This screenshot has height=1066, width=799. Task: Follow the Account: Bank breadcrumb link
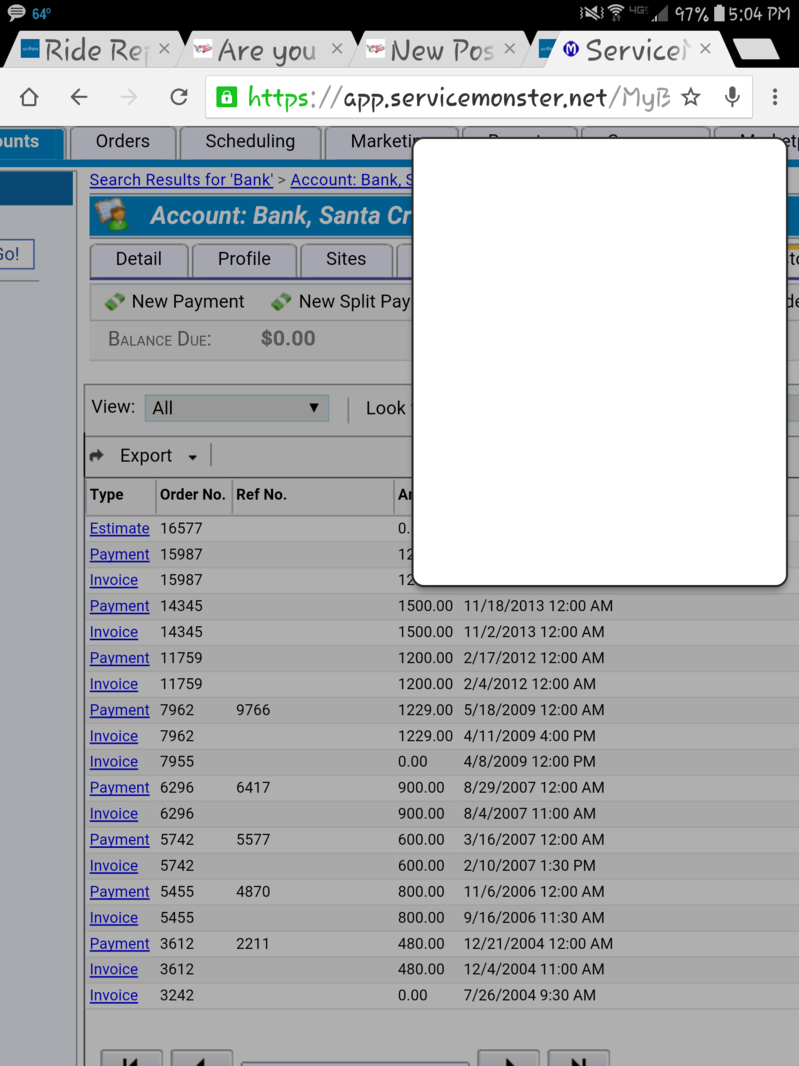[x=352, y=179]
